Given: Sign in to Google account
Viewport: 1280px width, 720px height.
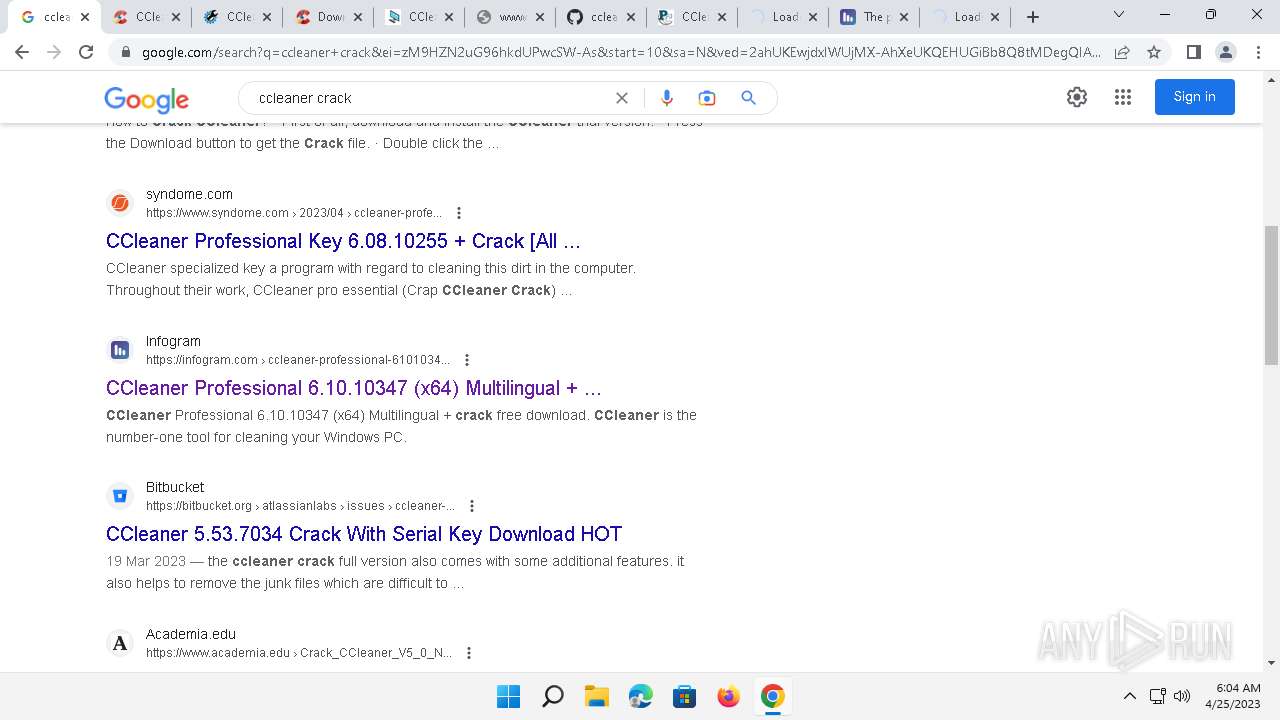Looking at the screenshot, I should click(1194, 97).
